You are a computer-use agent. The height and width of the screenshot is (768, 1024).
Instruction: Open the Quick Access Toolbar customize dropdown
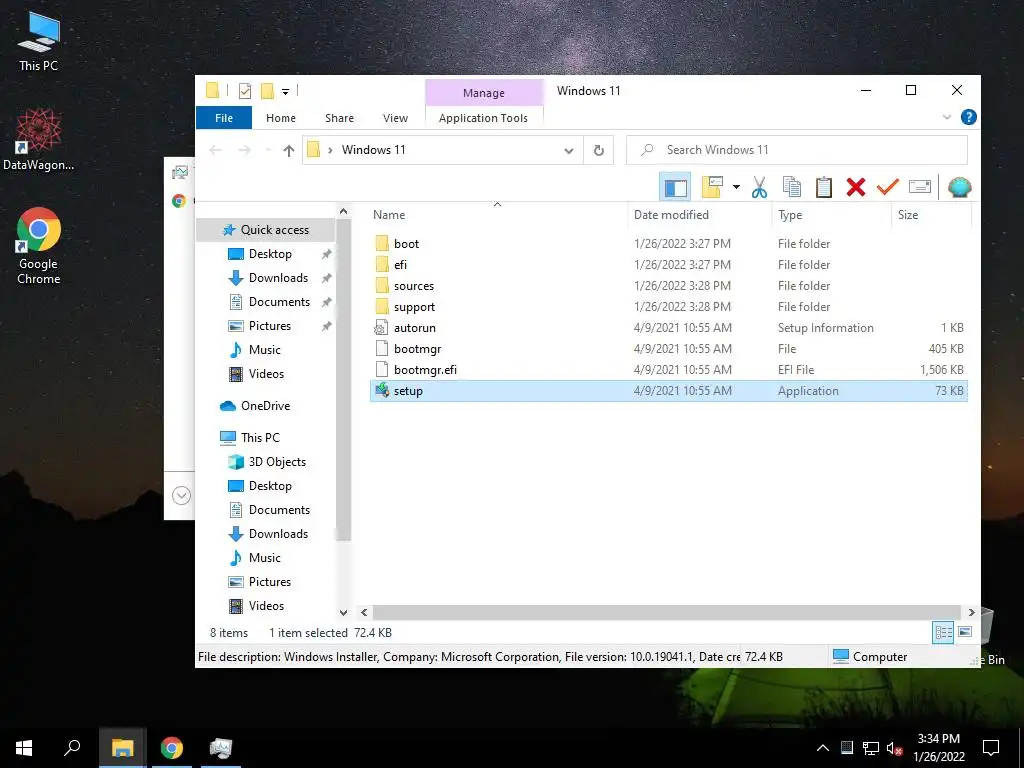coord(285,91)
